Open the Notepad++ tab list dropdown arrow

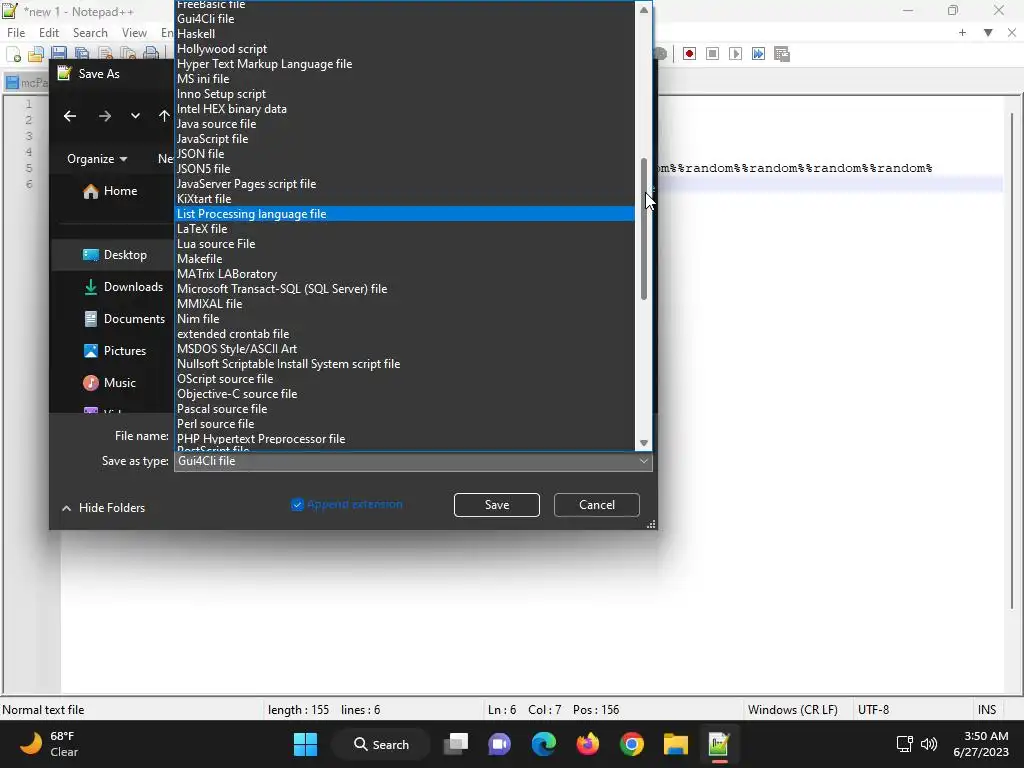tap(988, 32)
